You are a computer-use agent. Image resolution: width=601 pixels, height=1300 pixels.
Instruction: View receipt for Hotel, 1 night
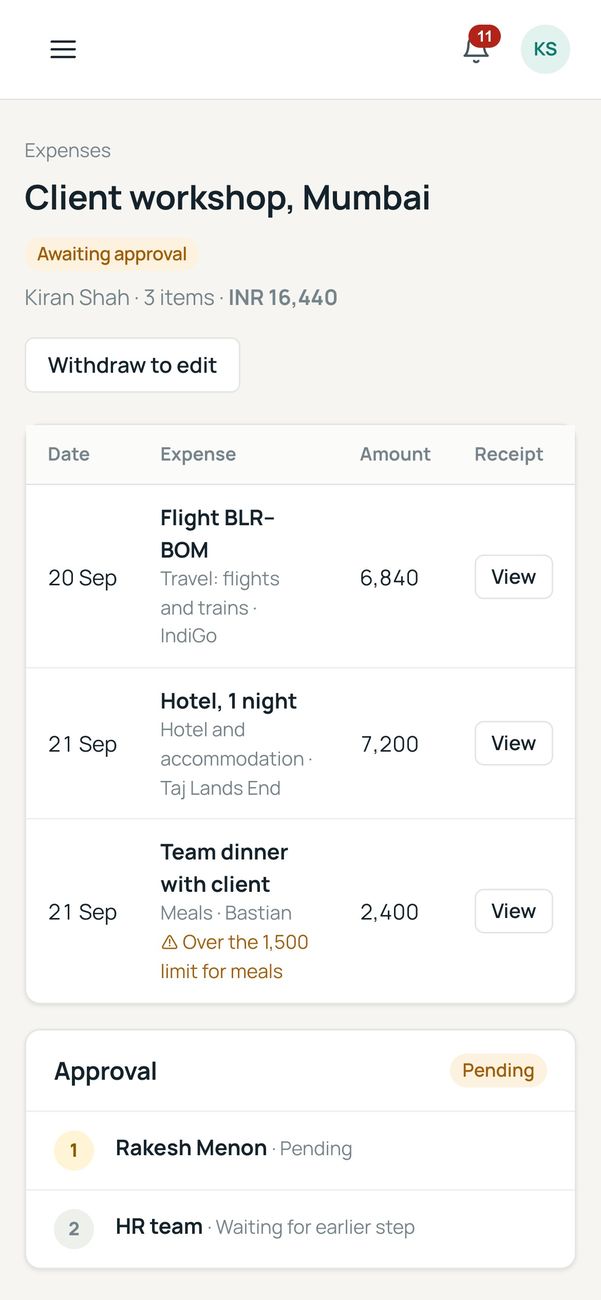click(x=513, y=743)
